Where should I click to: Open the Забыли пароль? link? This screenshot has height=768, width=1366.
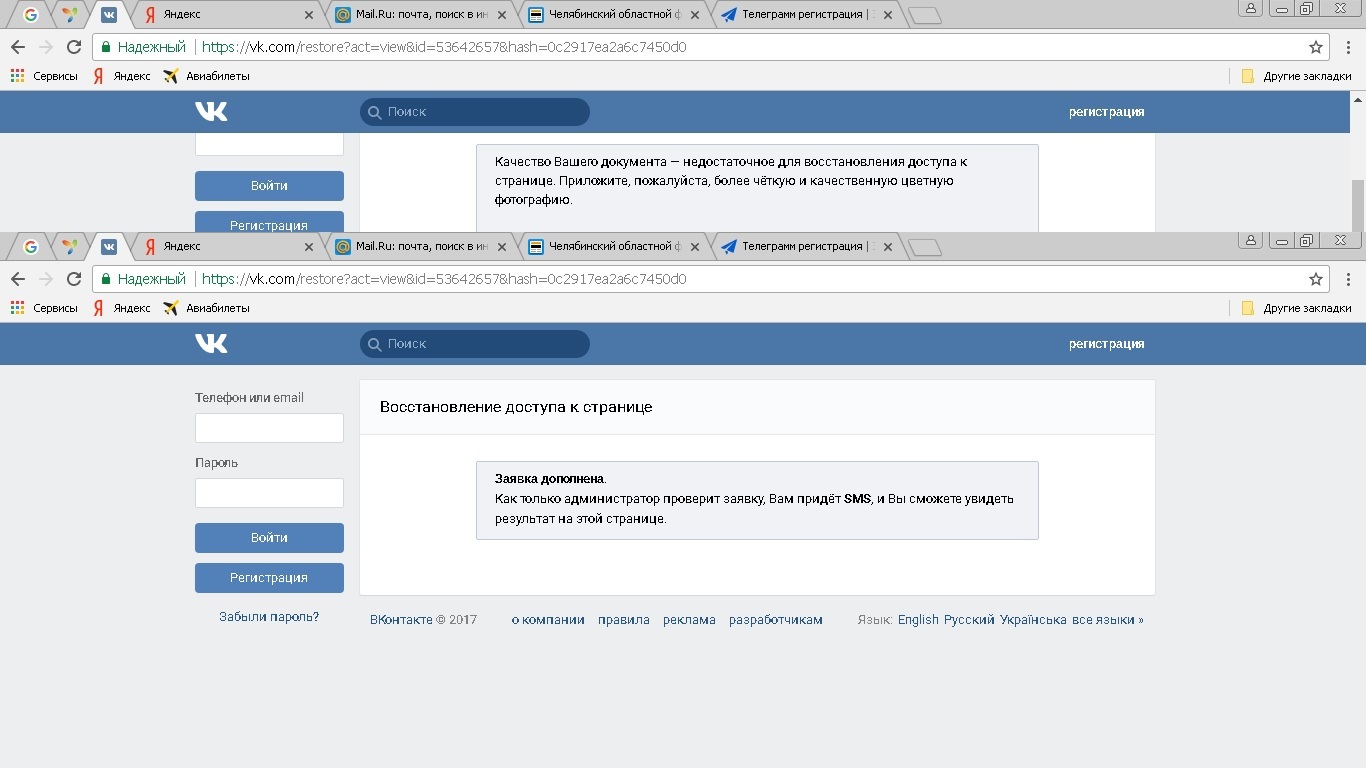pyautogui.click(x=269, y=617)
